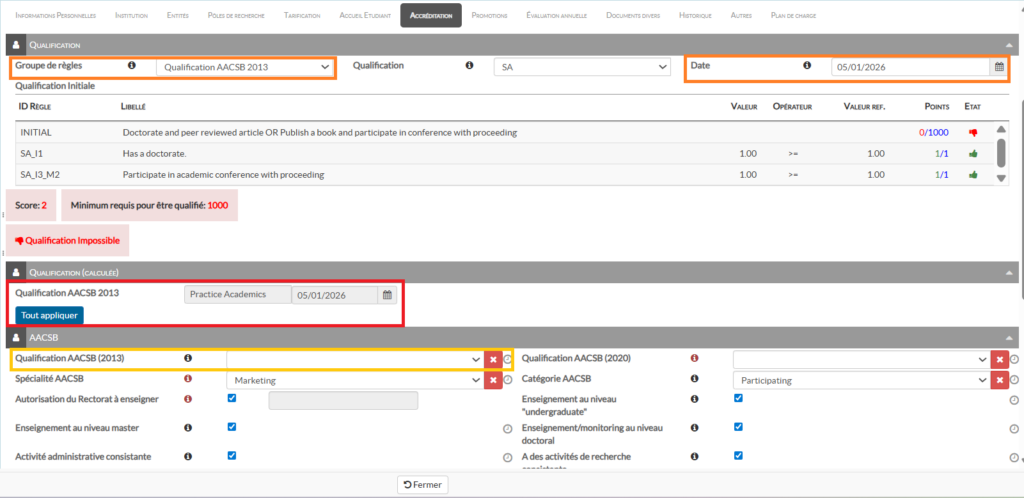
Task: Switch to the Promotions tab
Action: (x=489, y=16)
